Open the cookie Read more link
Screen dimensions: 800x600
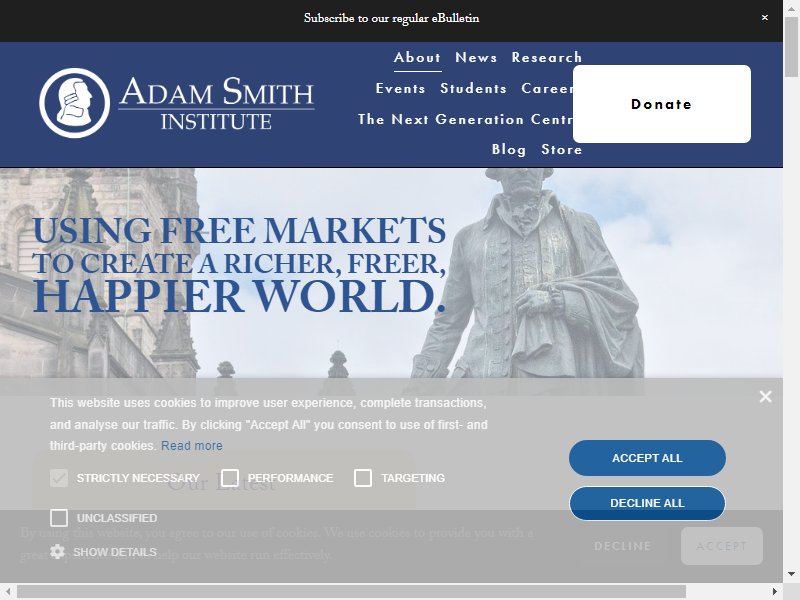point(192,445)
